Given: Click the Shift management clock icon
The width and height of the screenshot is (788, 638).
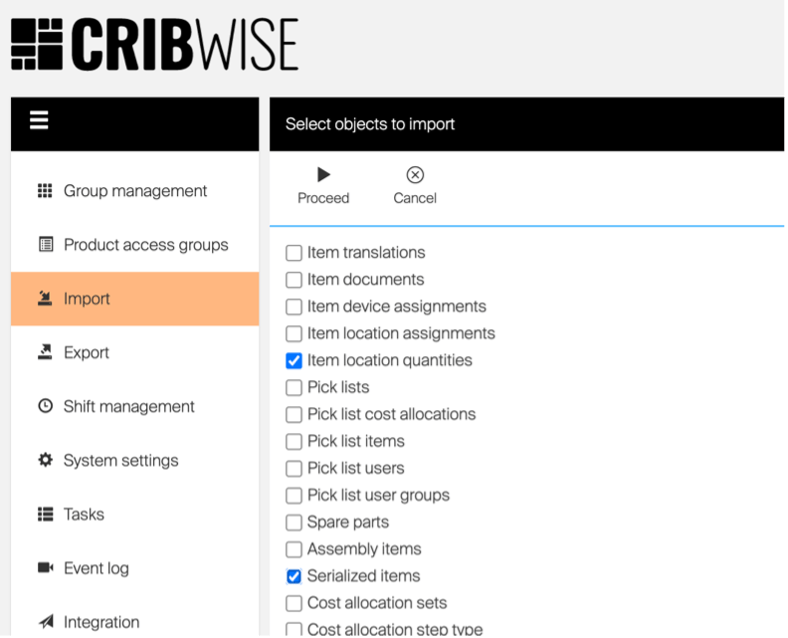Looking at the screenshot, I should (x=45, y=407).
